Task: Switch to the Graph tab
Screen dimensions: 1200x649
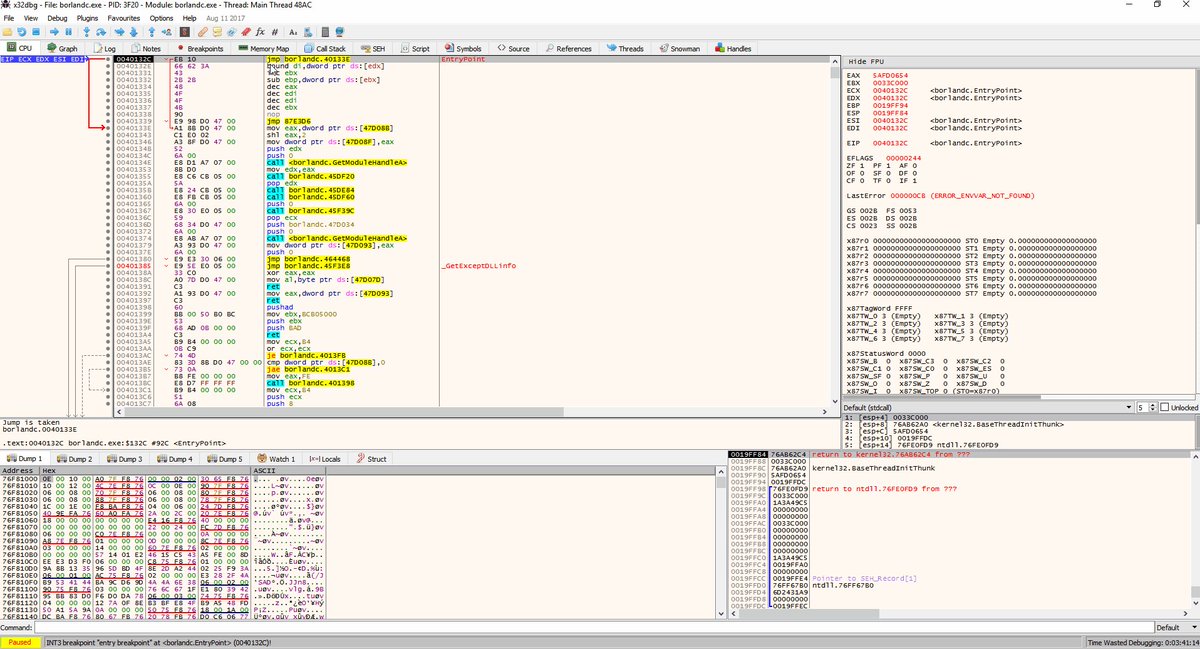Action: pos(62,48)
